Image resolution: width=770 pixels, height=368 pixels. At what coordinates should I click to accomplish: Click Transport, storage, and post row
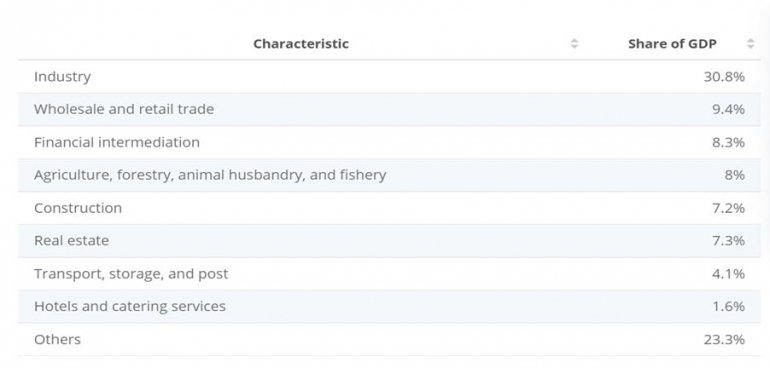click(x=389, y=274)
